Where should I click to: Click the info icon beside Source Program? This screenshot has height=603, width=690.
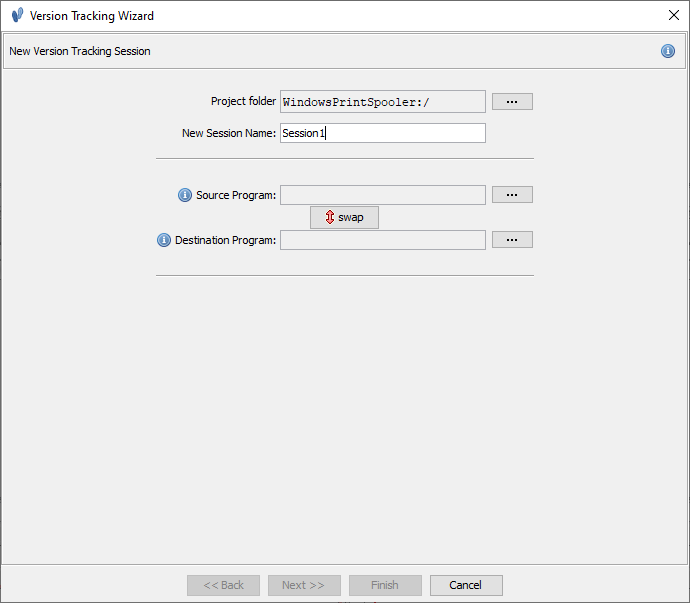click(x=185, y=195)
